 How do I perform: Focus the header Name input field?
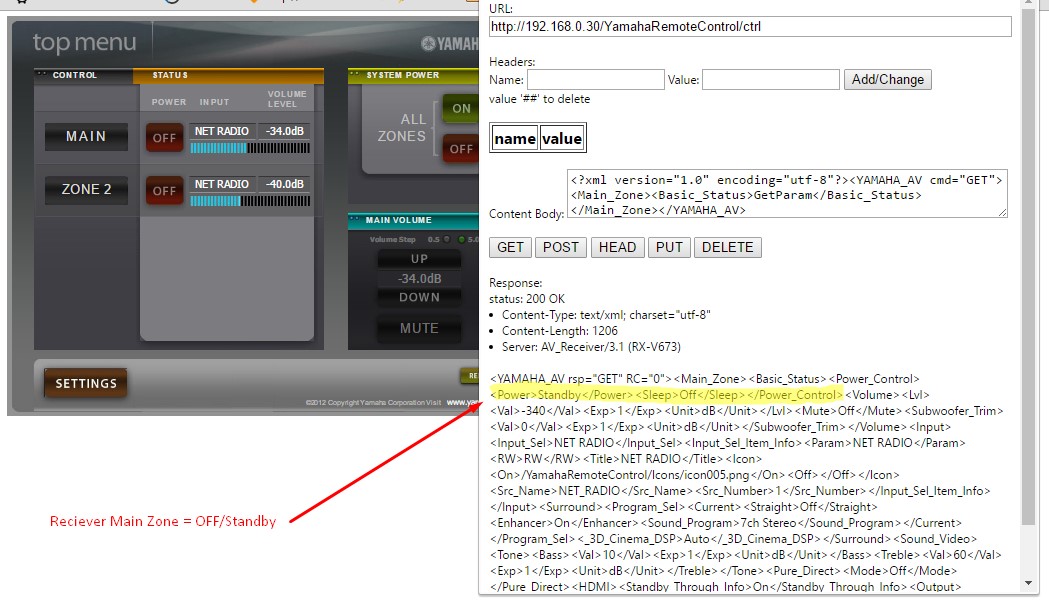[x=595, y=80]
